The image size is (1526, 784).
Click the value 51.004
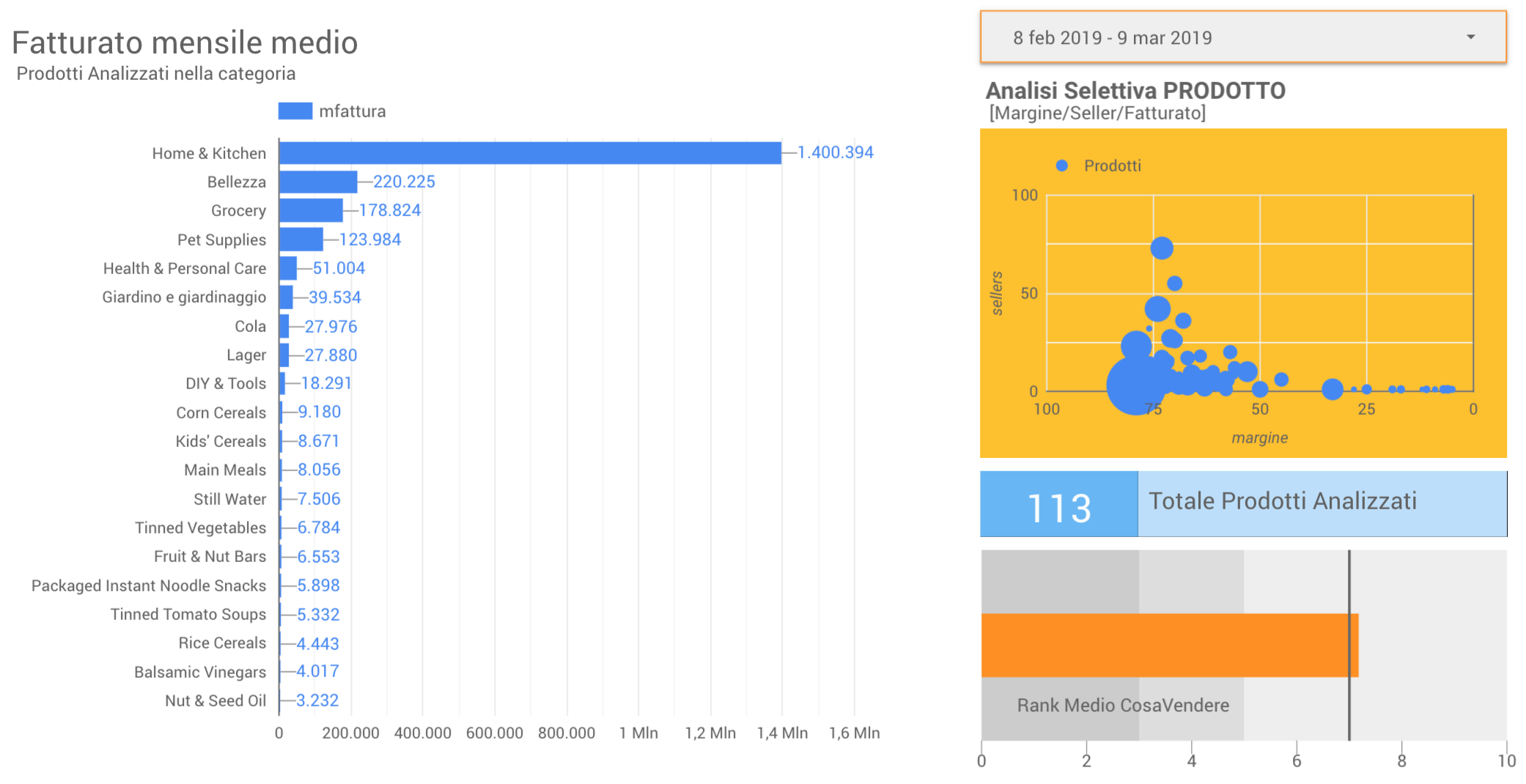(339, 268)
